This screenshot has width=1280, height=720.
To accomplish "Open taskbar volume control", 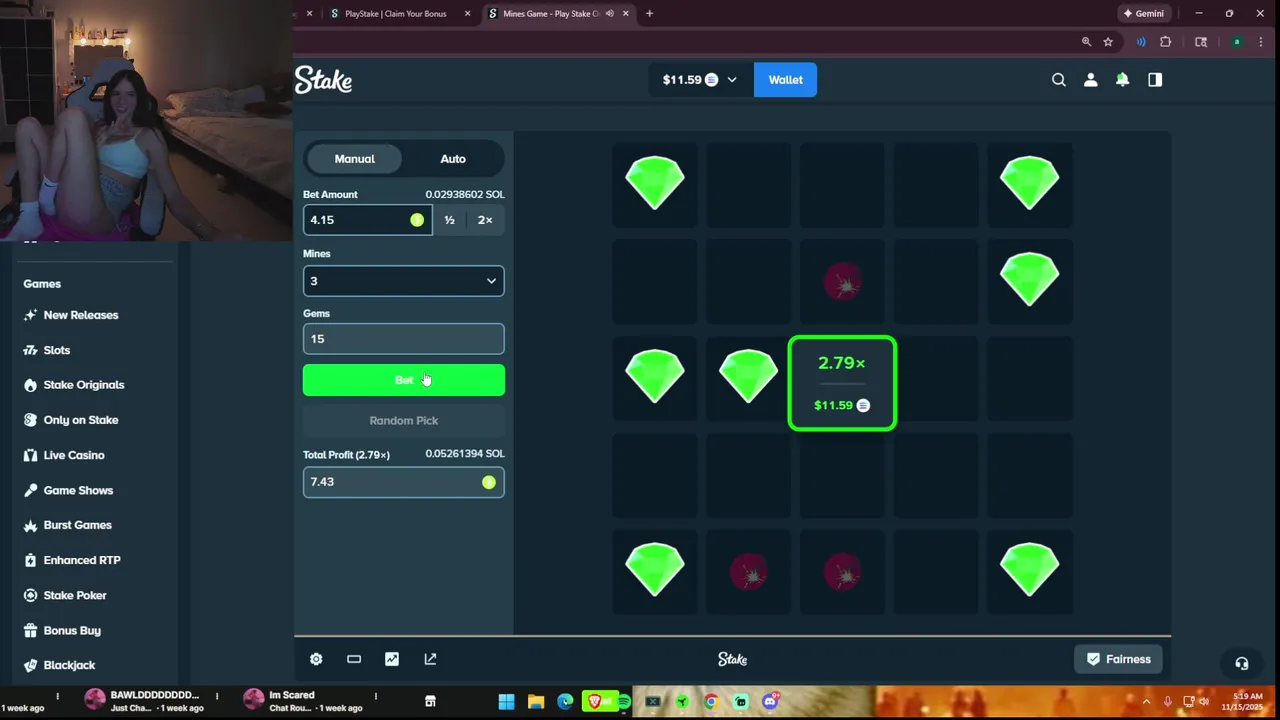I will pyautogui.click(x=1204, y=702).
